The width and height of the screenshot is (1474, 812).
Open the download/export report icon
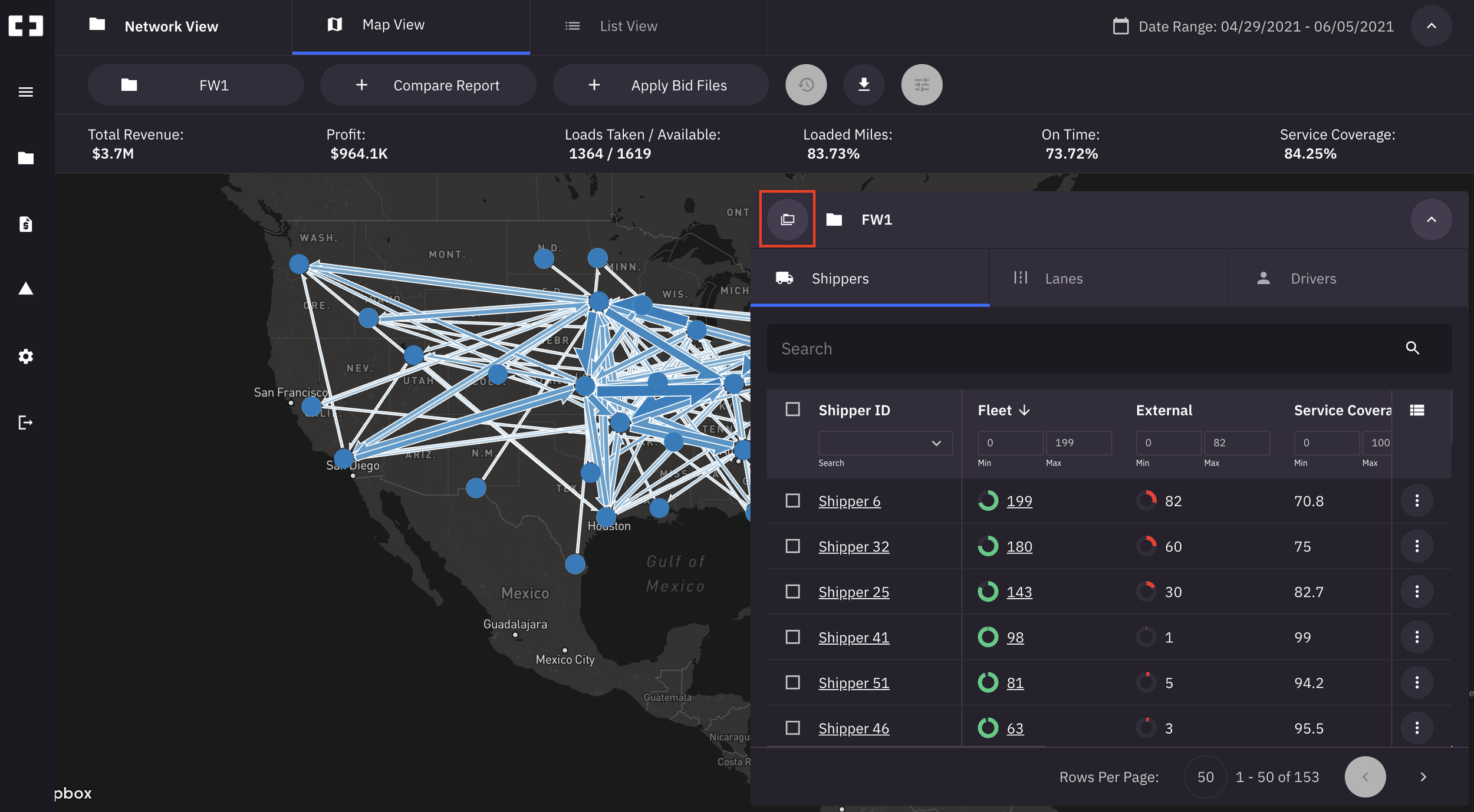[x=864, y=84]
